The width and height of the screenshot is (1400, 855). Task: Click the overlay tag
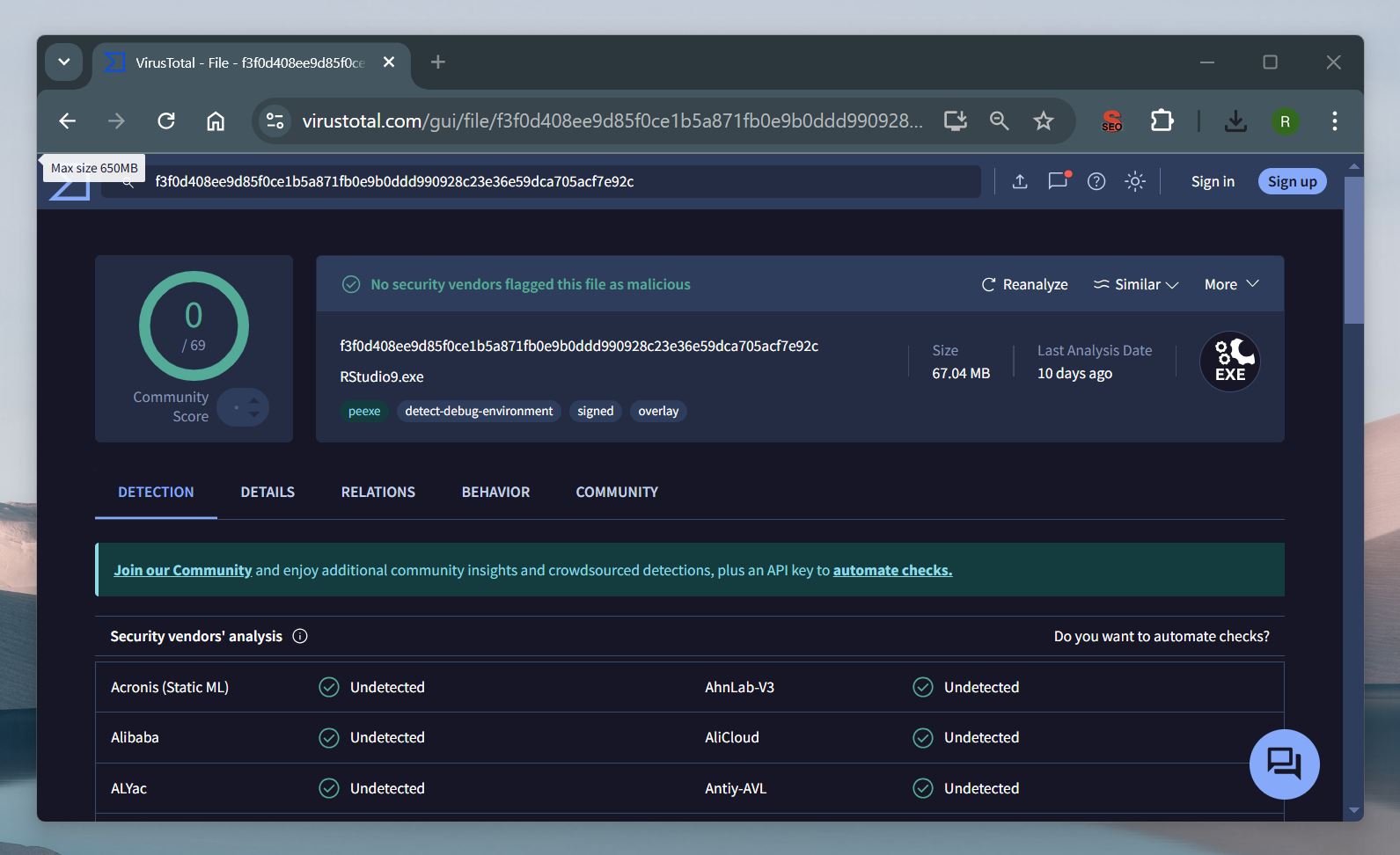658,411
